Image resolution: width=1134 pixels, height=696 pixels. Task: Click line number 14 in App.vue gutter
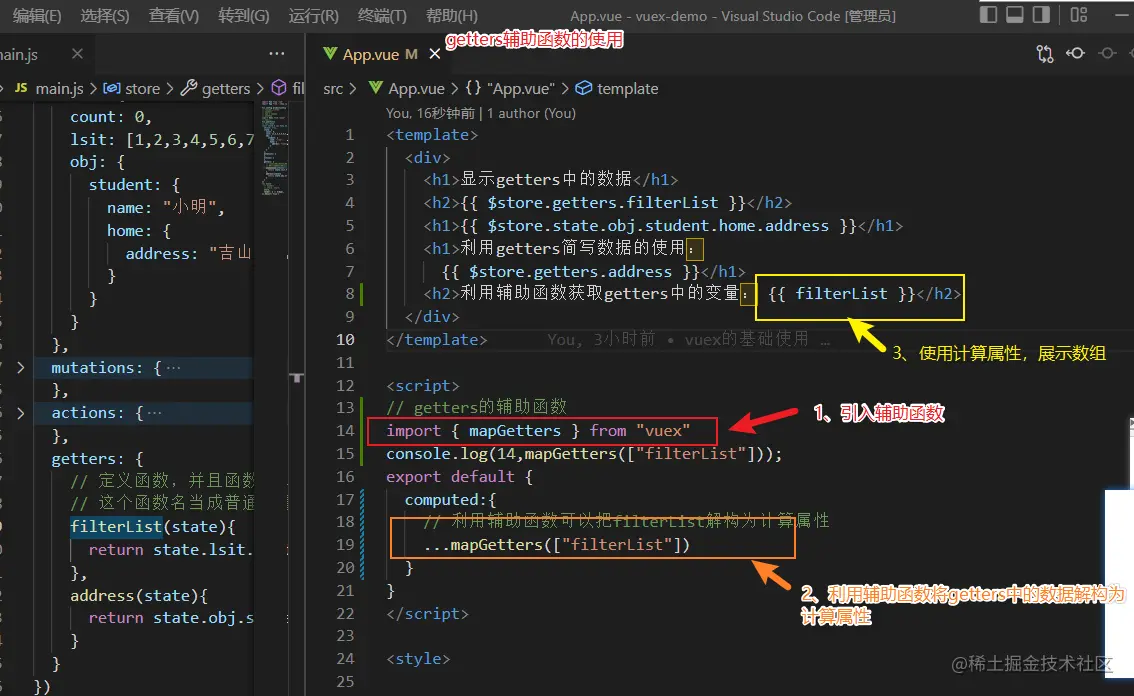click(345, 430)
